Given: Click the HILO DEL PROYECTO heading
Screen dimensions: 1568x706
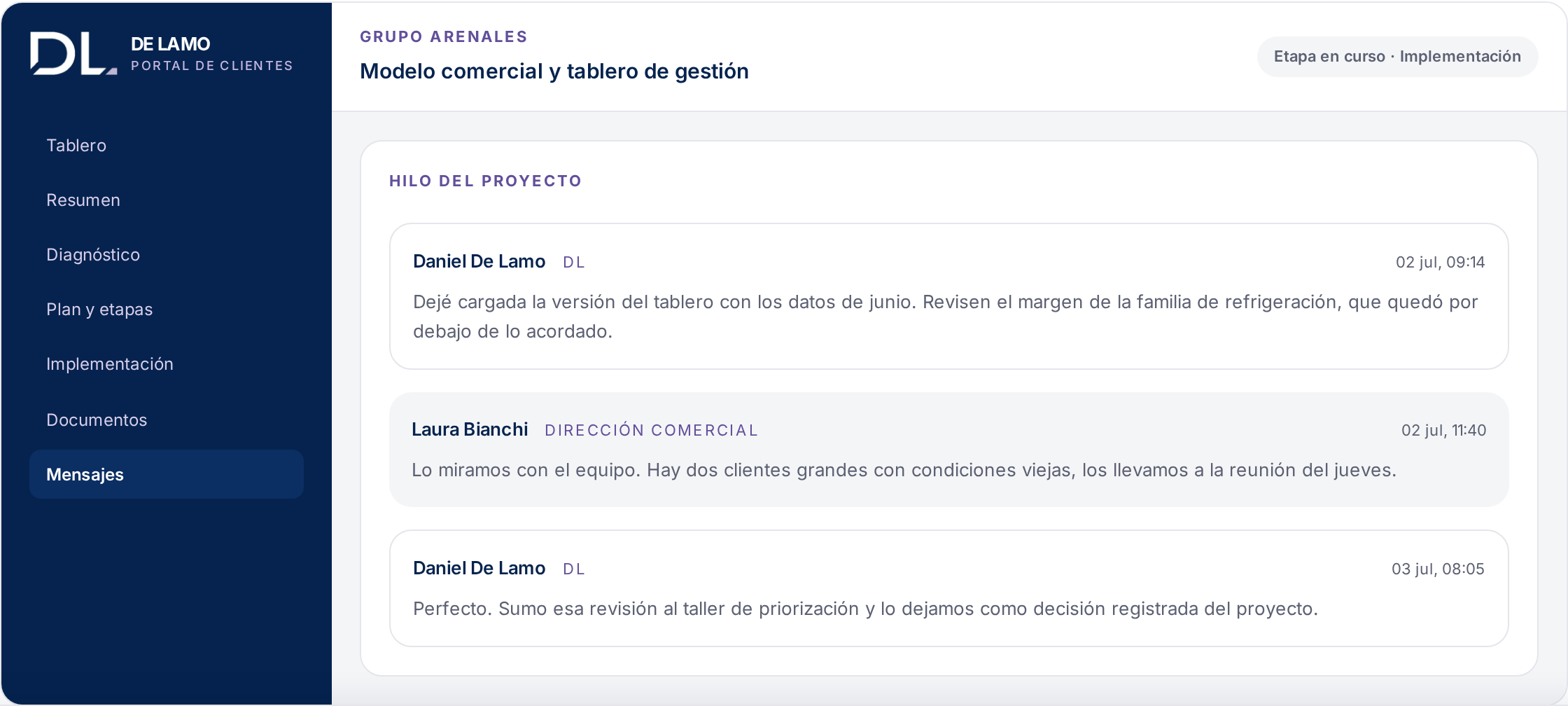Looking at the screenshot, I should 485,181.
